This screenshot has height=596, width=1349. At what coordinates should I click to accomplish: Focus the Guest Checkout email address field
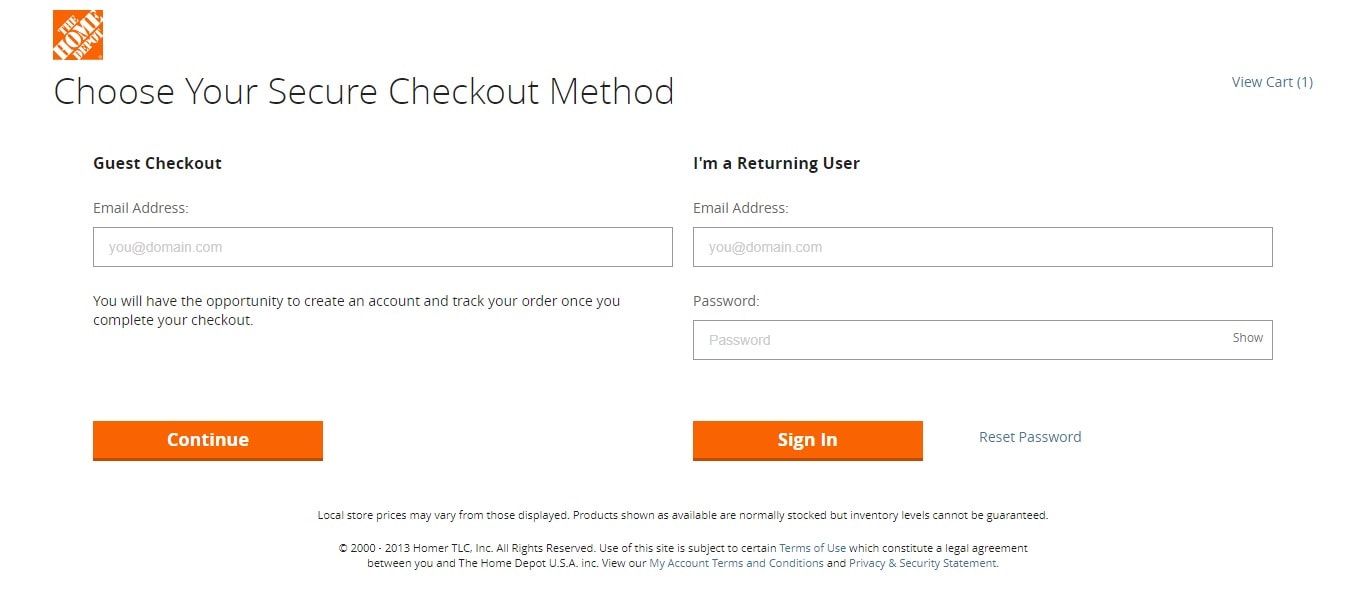coord(383,247)
